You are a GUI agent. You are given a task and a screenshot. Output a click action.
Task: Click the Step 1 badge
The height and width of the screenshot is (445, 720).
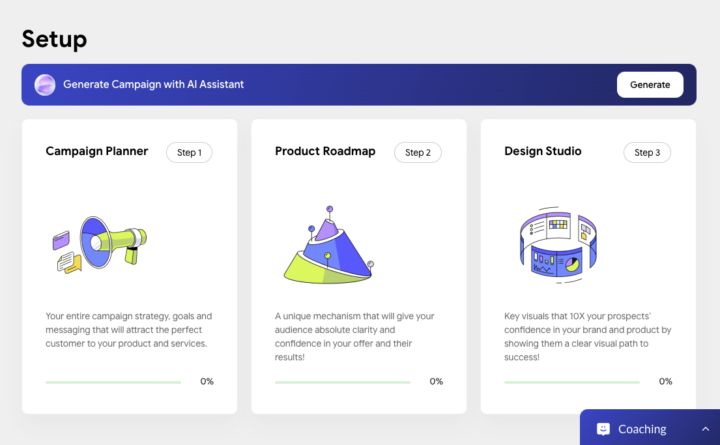[189, 152]
